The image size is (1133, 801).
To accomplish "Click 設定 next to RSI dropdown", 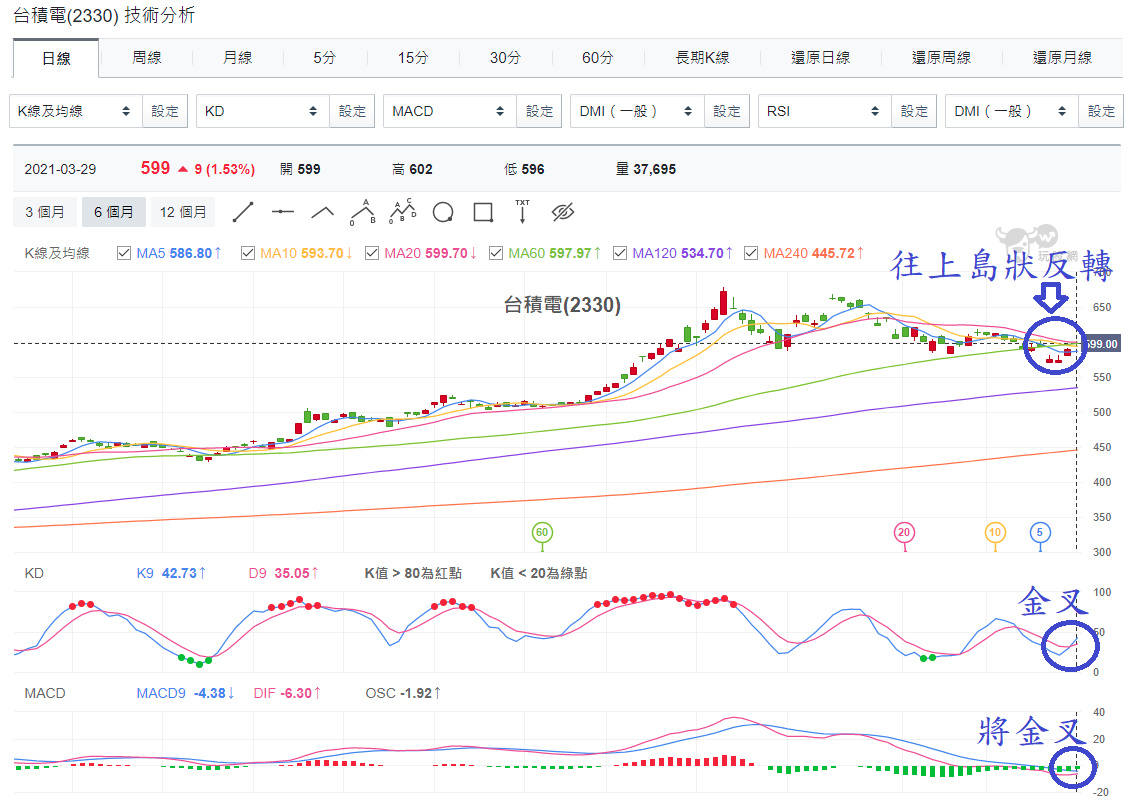I will 914,111.
